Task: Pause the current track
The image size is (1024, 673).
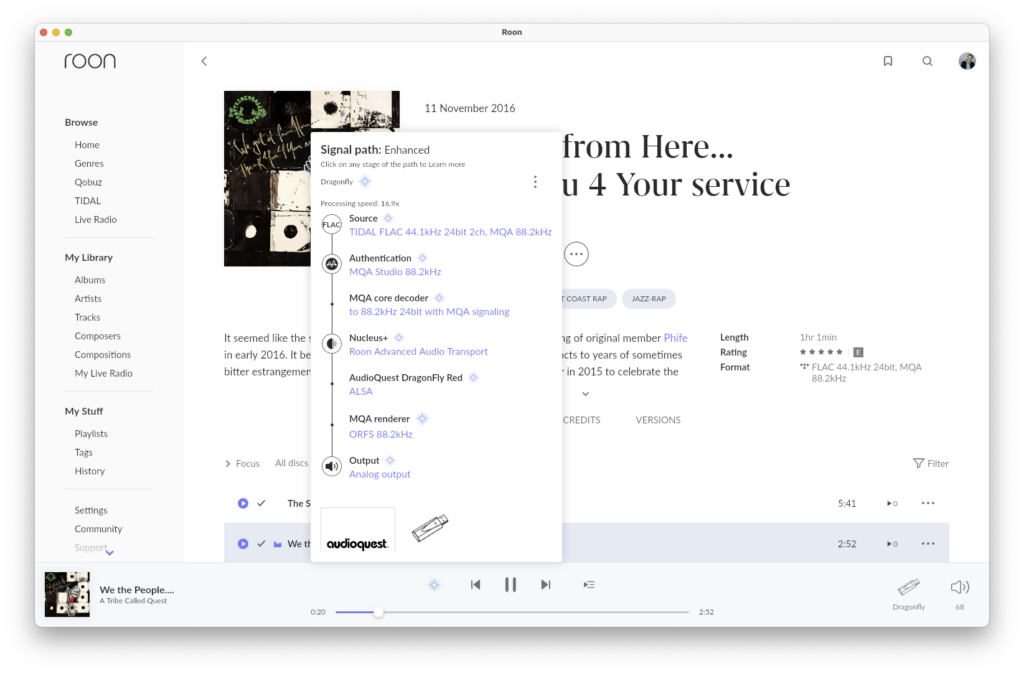Action: [511, 585]
